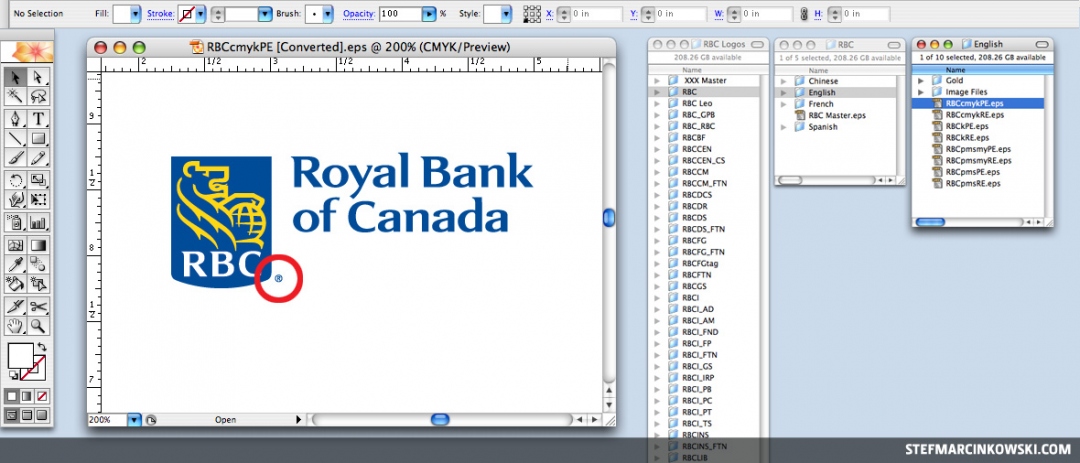This screenshot has width=1080, height=463.
Task: Choose the Magic Wand tool
Action: pos(16,96)
